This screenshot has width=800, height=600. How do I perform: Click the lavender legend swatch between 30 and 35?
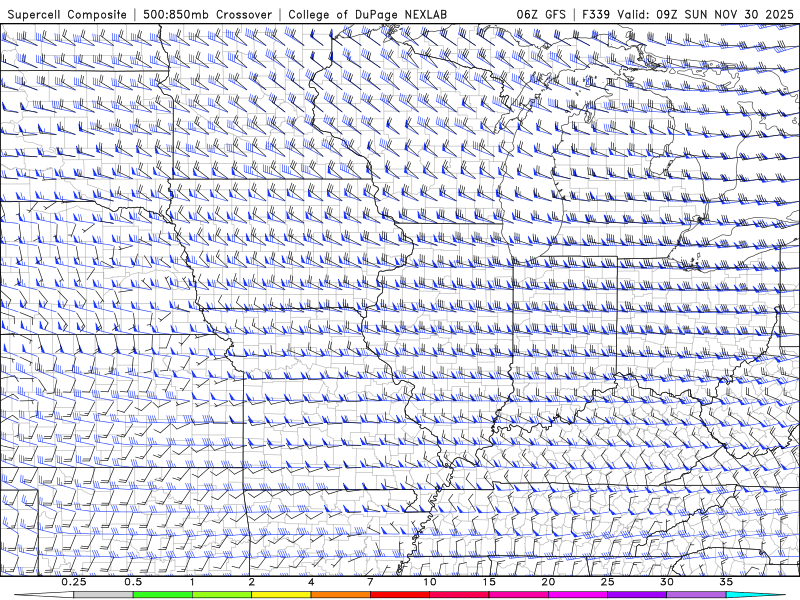click(x=696, y=595)
